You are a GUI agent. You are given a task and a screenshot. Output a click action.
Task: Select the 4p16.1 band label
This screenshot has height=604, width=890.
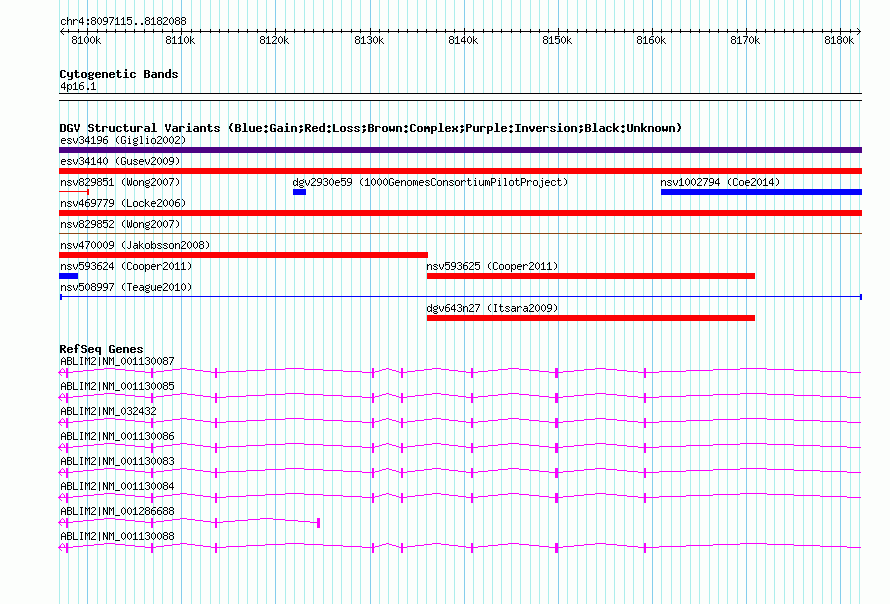point(78,86)
